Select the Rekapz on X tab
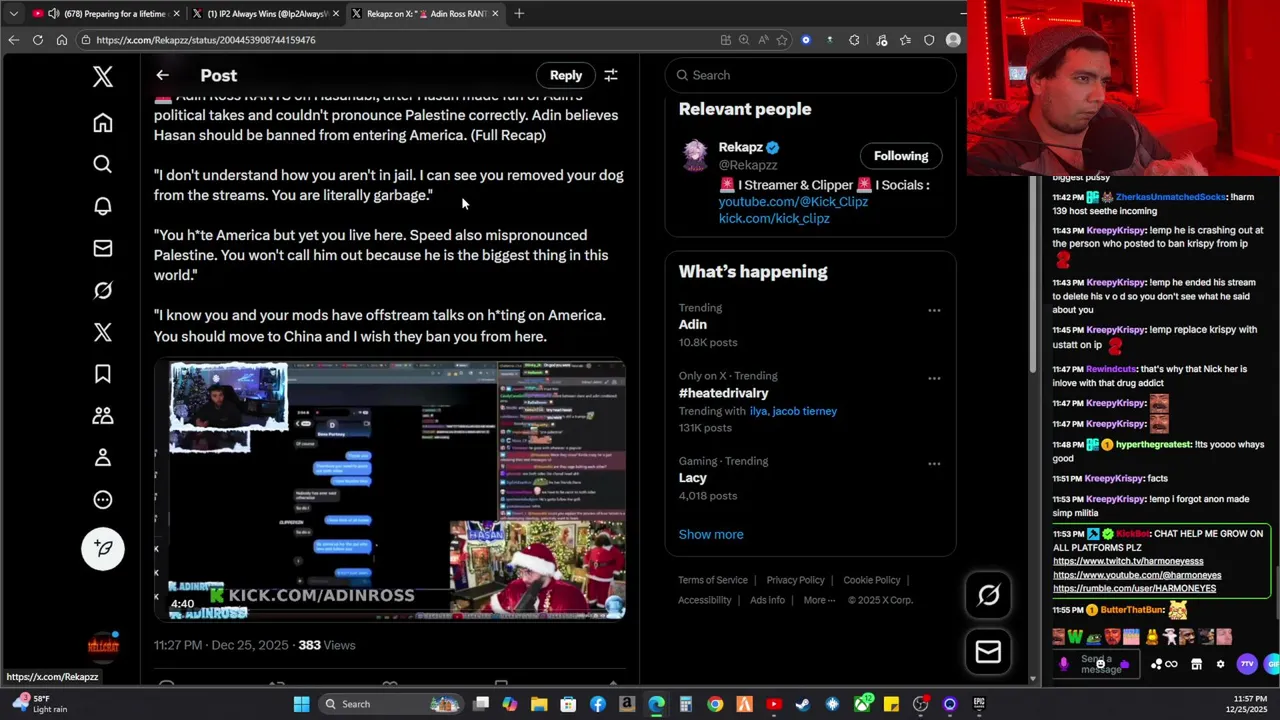The height and width of the screenshot is (720, 1280). coord(426,14)
